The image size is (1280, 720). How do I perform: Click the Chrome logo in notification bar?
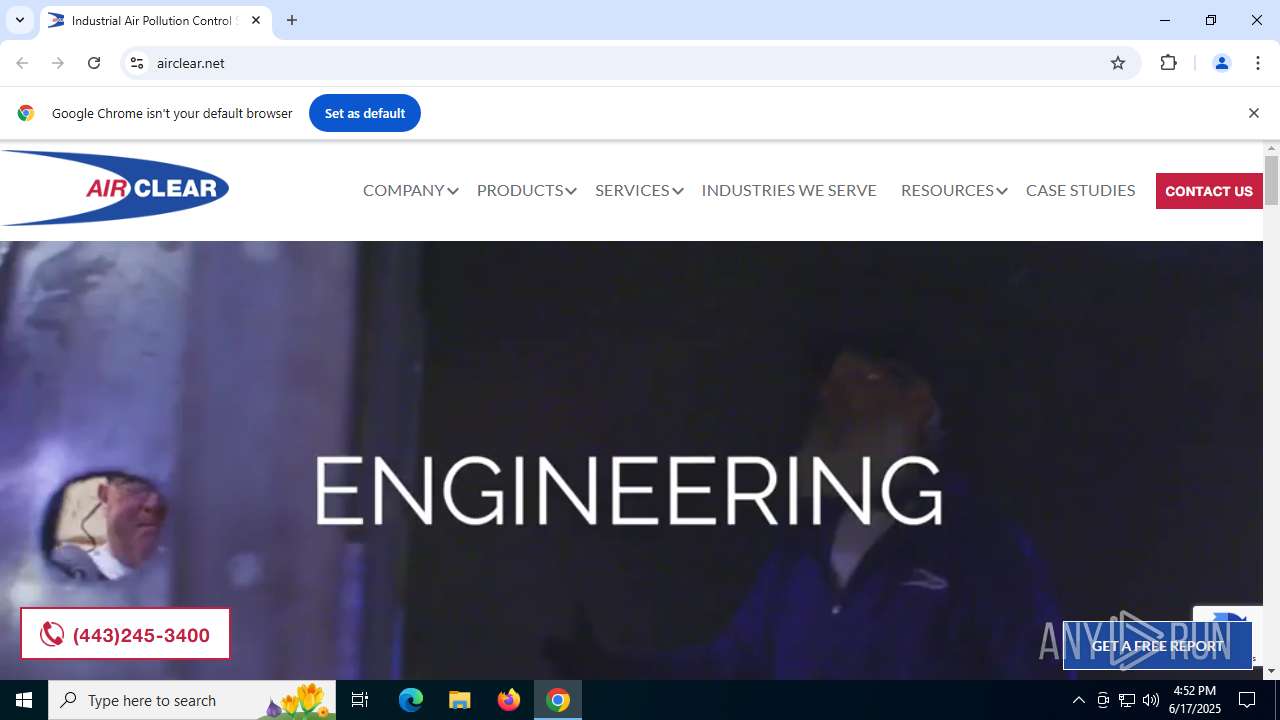26,113
